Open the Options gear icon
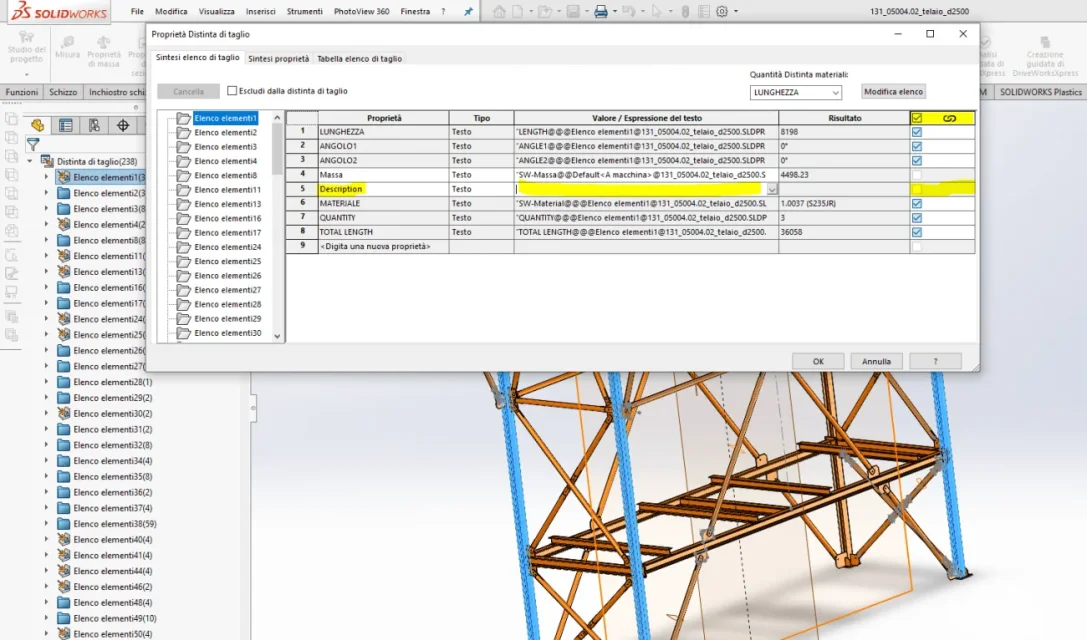Viewport: 1087px width, 640px height. point(722,11)
